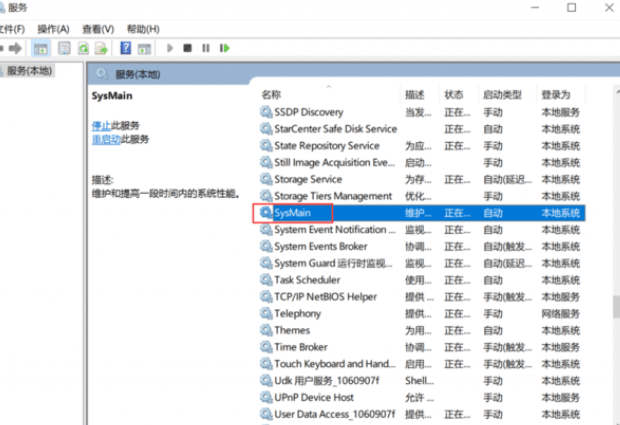Sort by the 状态 column header
The width and height of the screenshot is (620, 425).
(x=454, y=95)
